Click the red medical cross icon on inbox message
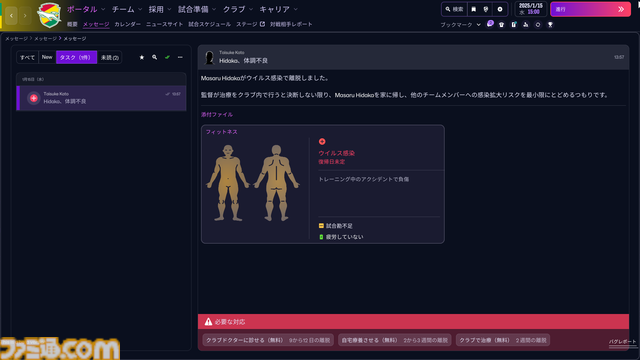 tap(34, 98)
